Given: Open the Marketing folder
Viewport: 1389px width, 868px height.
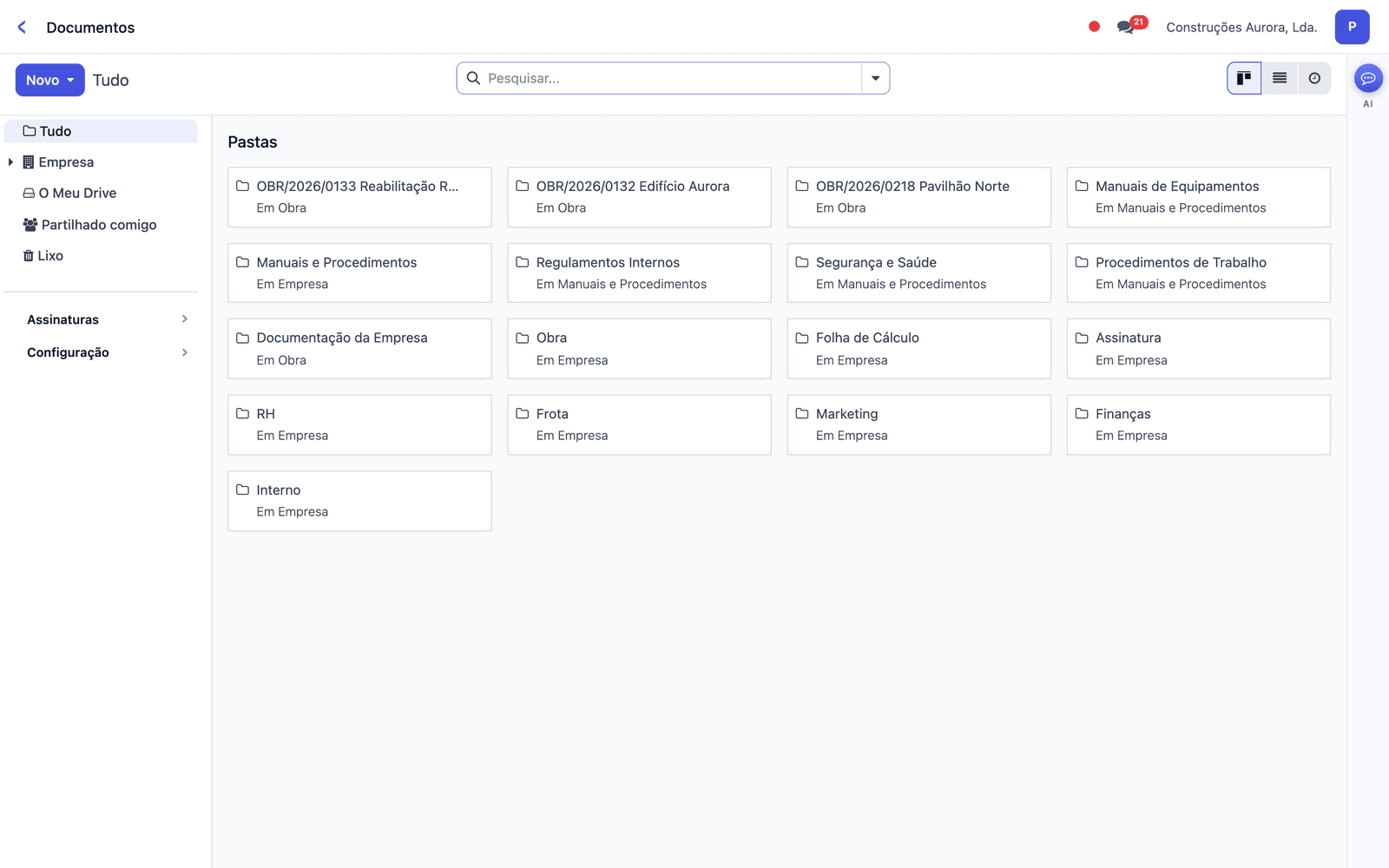Looking at the screenshot, I should pyautogui.click(x=918, y=424).
